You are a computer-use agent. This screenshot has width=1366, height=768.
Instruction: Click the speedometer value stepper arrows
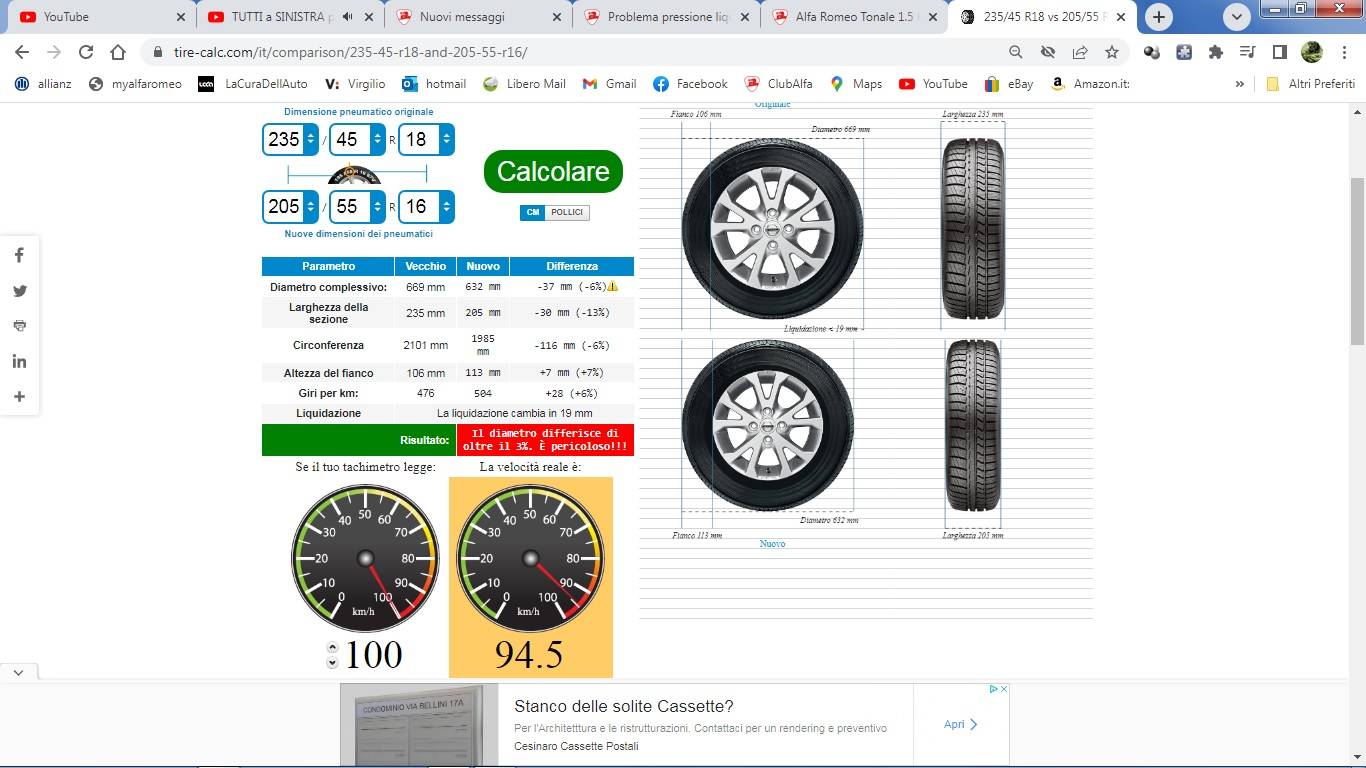(333, 655)
